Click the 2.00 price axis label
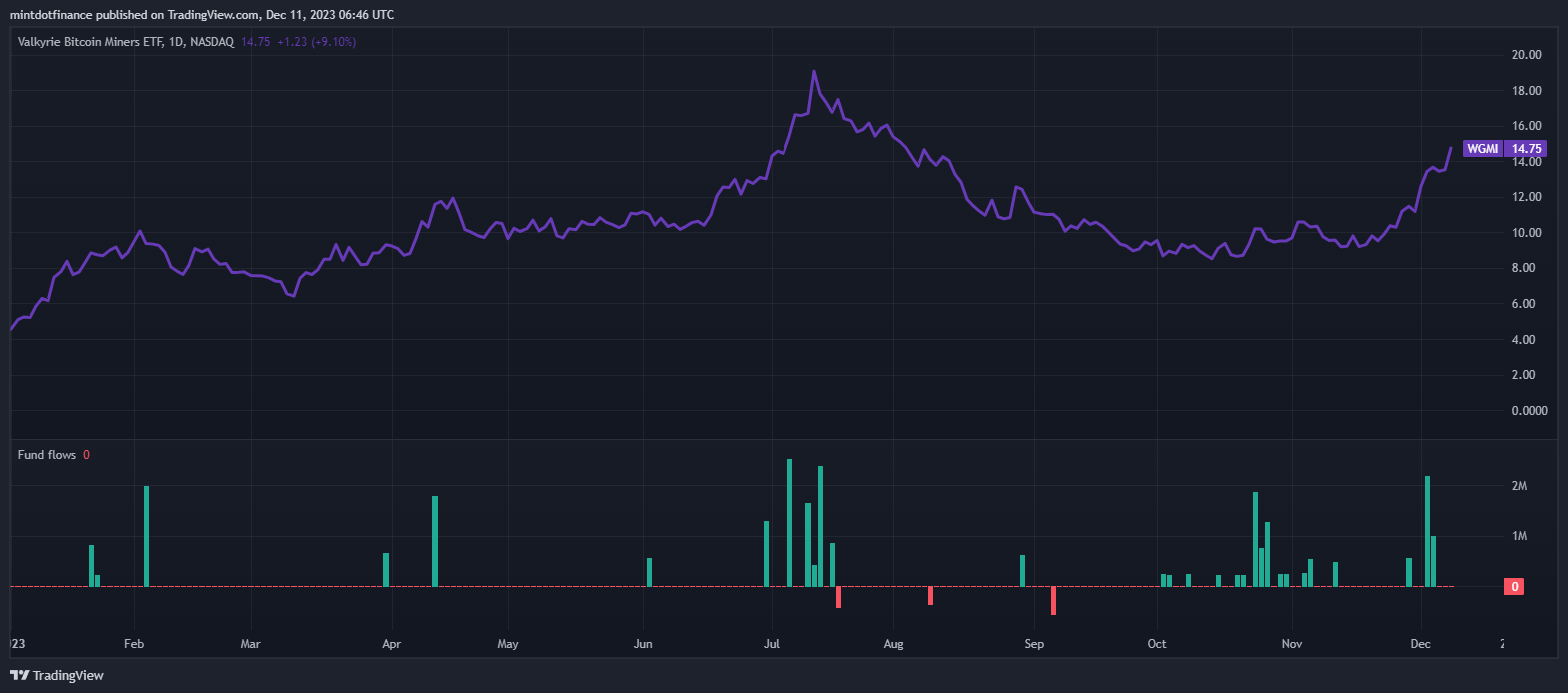Image resolution: width=1568 pixels, height=693 pixels. pos(1523,375)
